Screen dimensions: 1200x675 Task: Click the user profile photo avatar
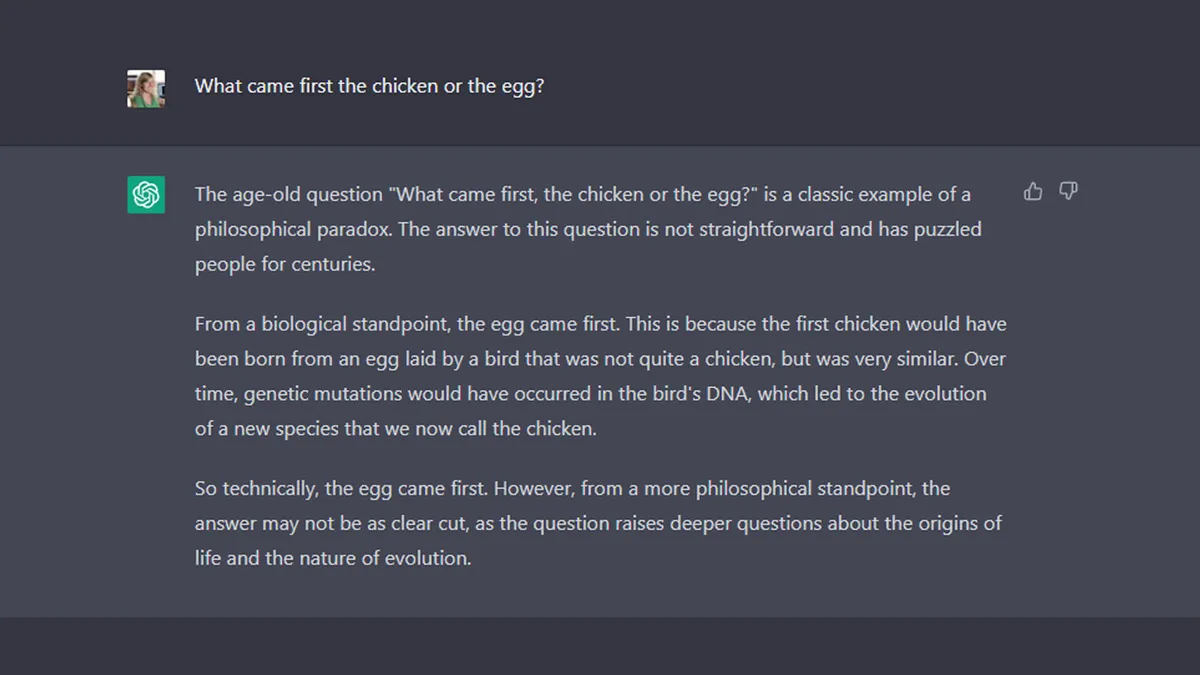146,88
